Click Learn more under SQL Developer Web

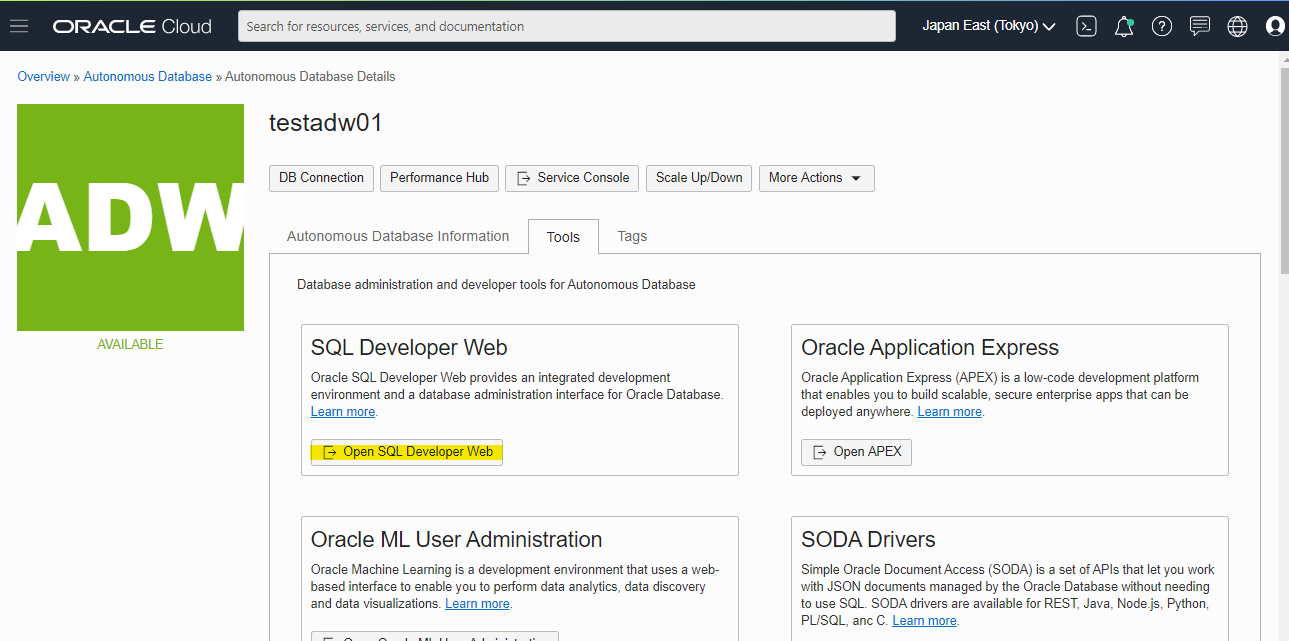(x=342, y=412)
